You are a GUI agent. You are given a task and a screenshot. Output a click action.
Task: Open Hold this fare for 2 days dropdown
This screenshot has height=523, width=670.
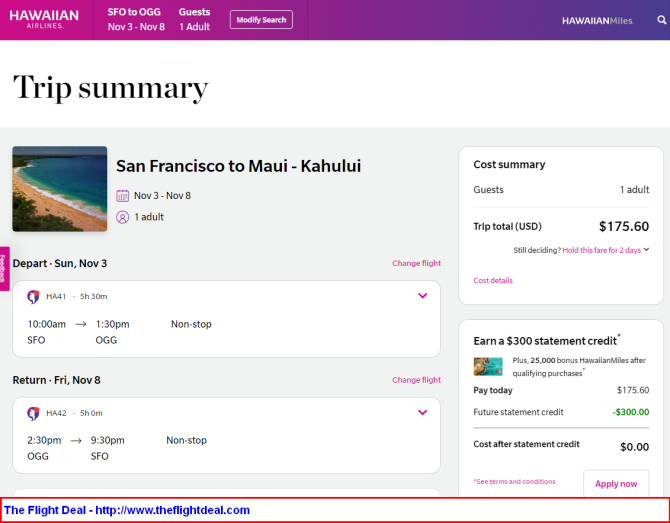tap(605, 250)
